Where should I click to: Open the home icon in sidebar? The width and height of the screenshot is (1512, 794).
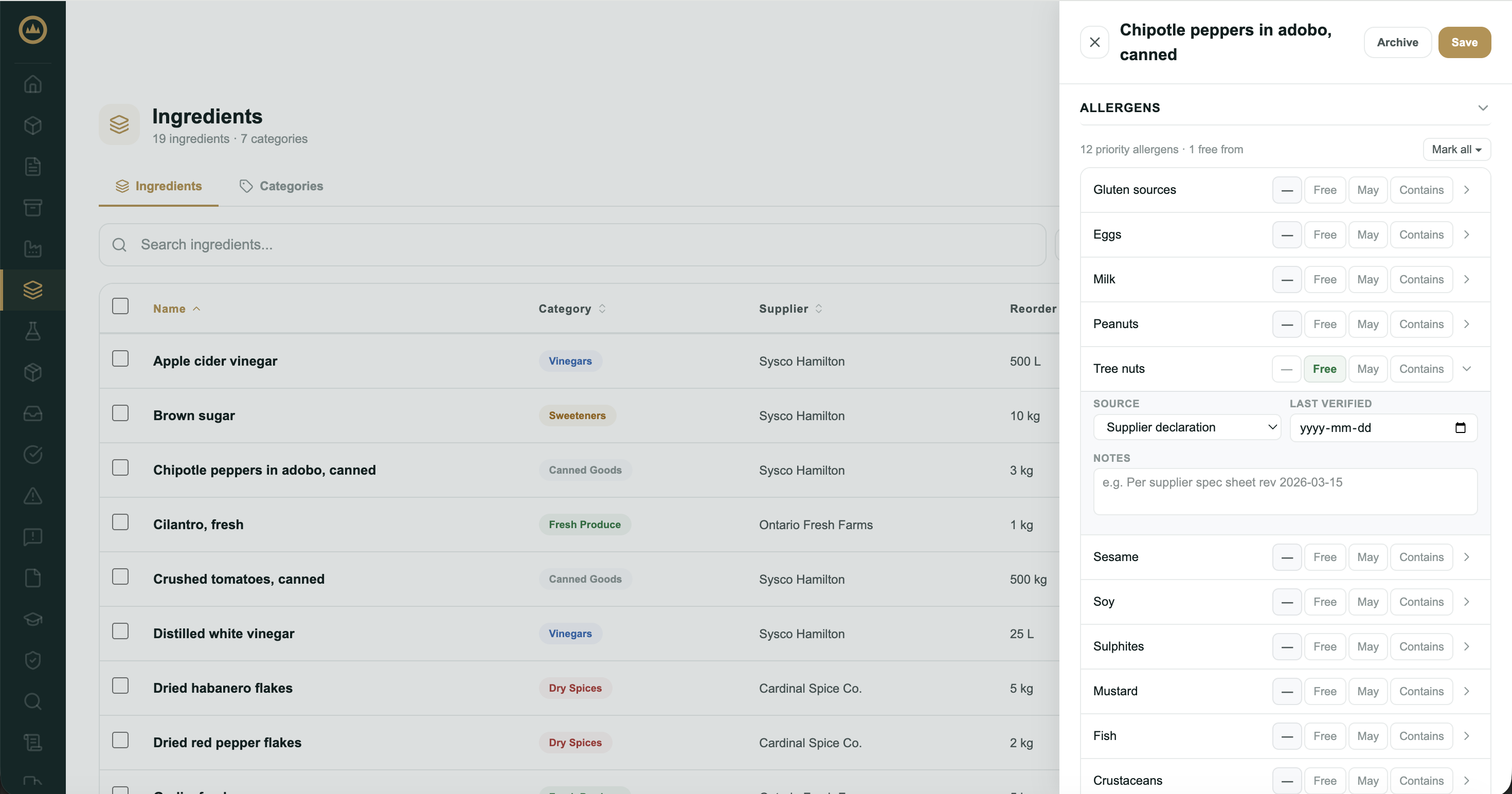(33, 84)
